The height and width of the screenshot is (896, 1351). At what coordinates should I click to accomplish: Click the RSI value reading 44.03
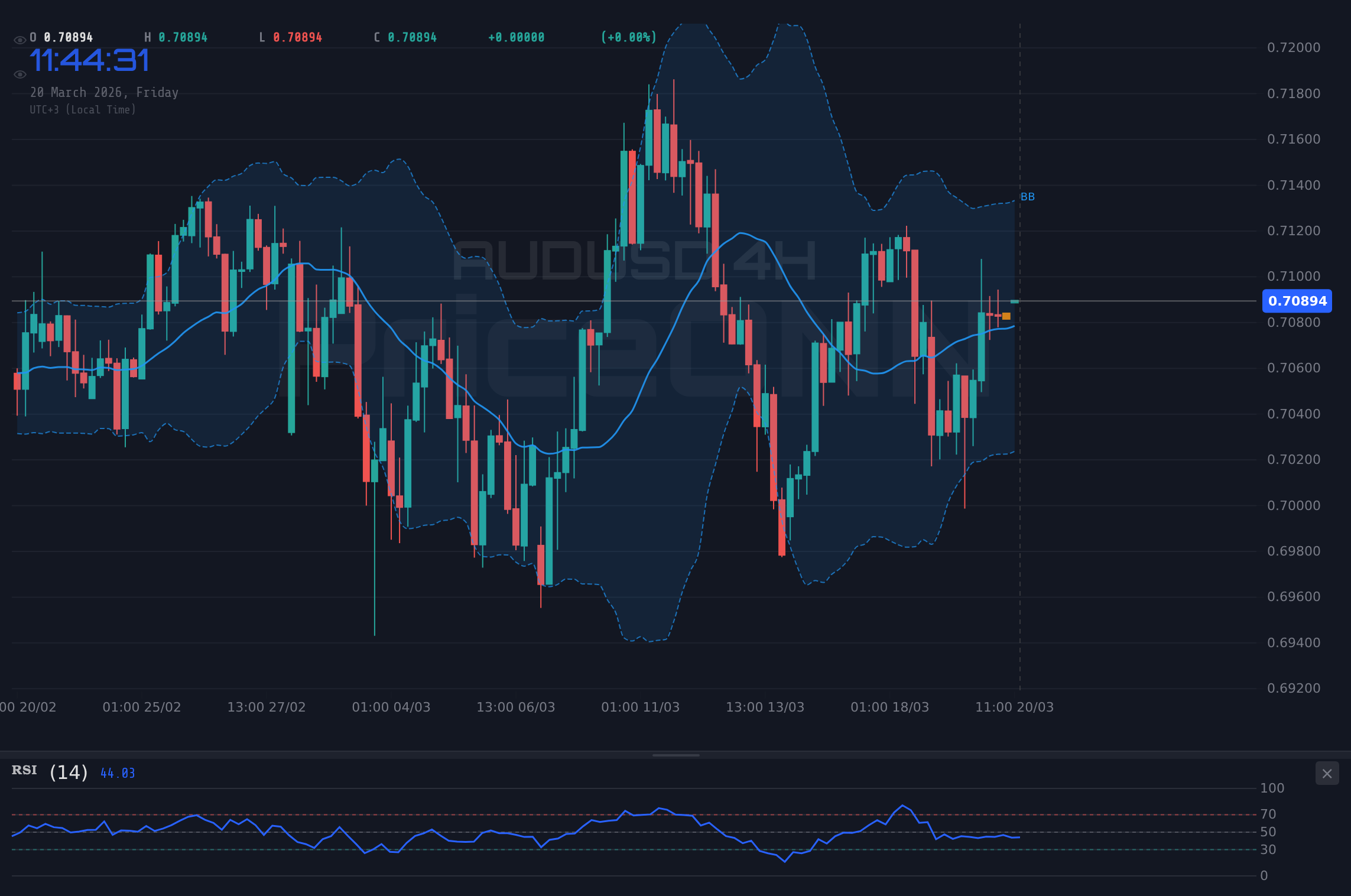tap(118, 772)
